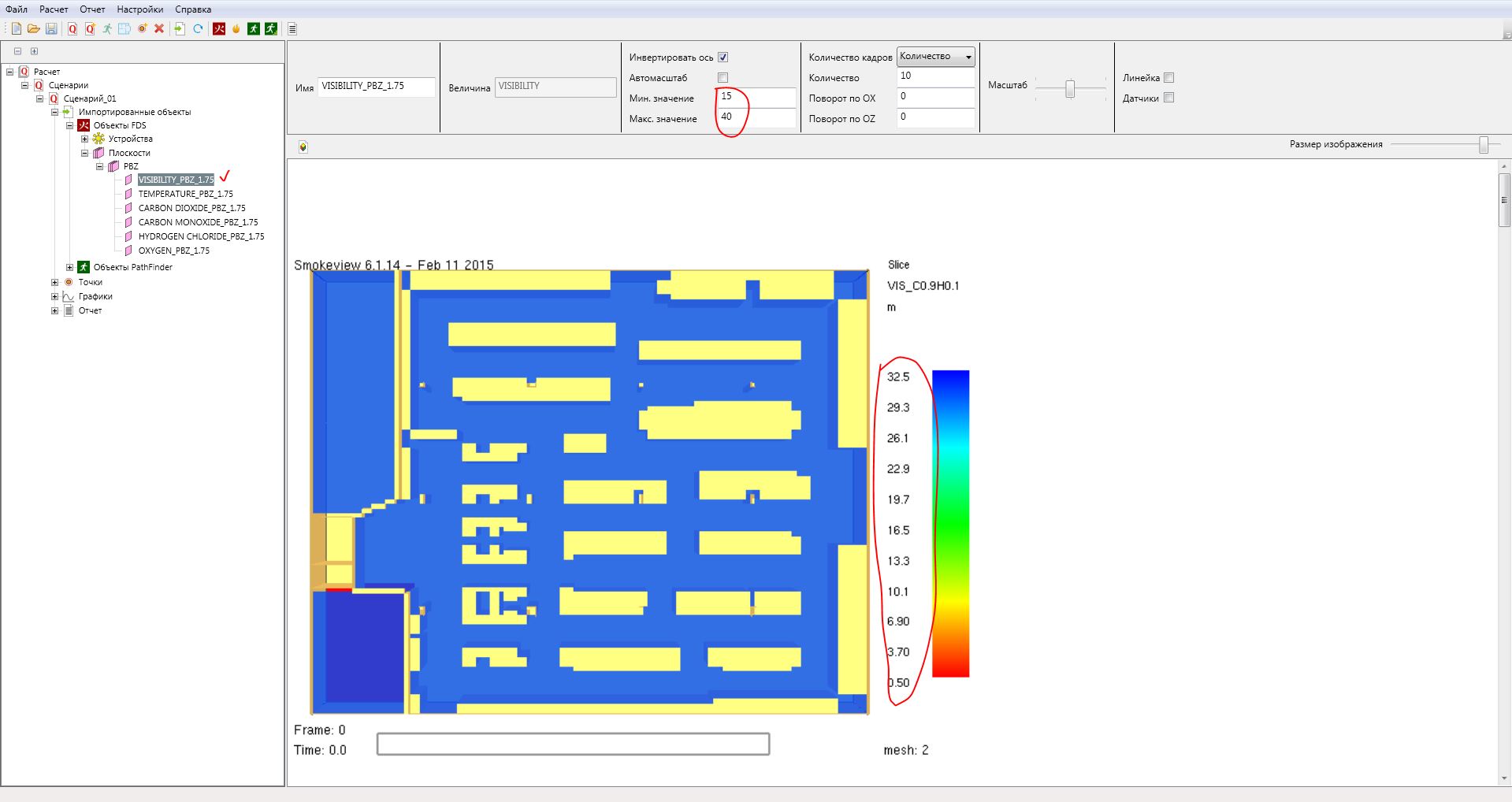Screen dimensions: 1512x802
Task: Open the 'Расчет' menu
Action: point(54,9)
